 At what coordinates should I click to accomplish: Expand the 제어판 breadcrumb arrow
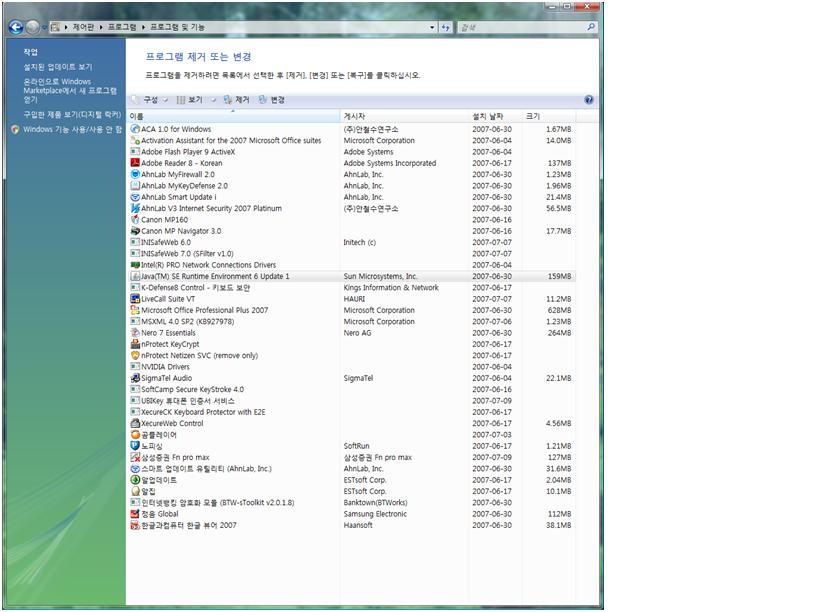coord(101,27)
